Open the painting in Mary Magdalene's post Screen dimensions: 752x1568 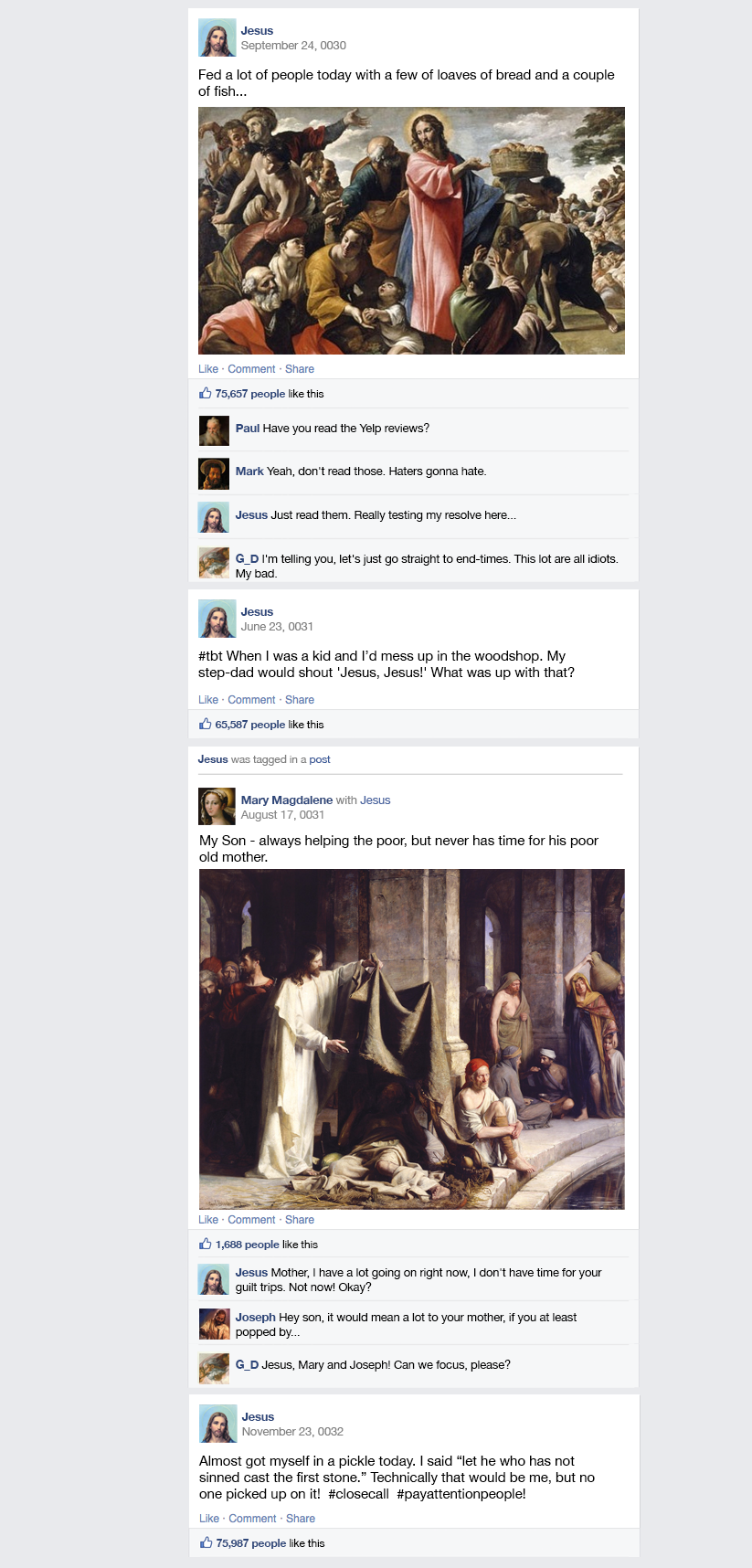(x=412, y=1039)
